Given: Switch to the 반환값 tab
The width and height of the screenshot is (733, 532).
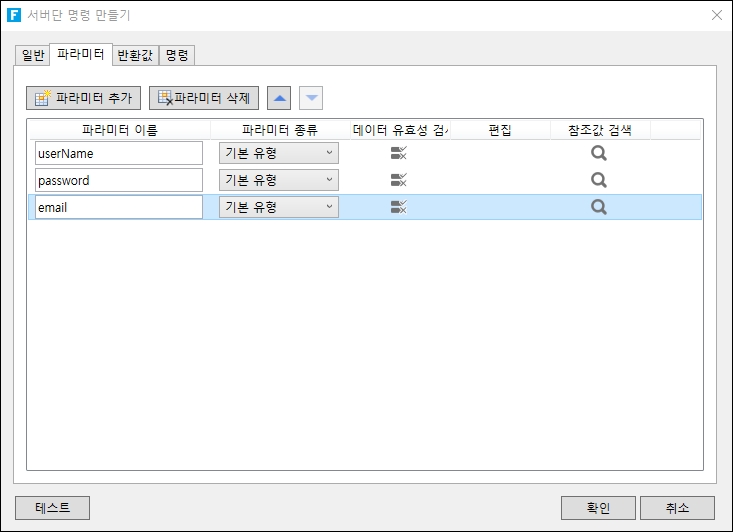Looking at the screenshot, I should click(135, 55).
